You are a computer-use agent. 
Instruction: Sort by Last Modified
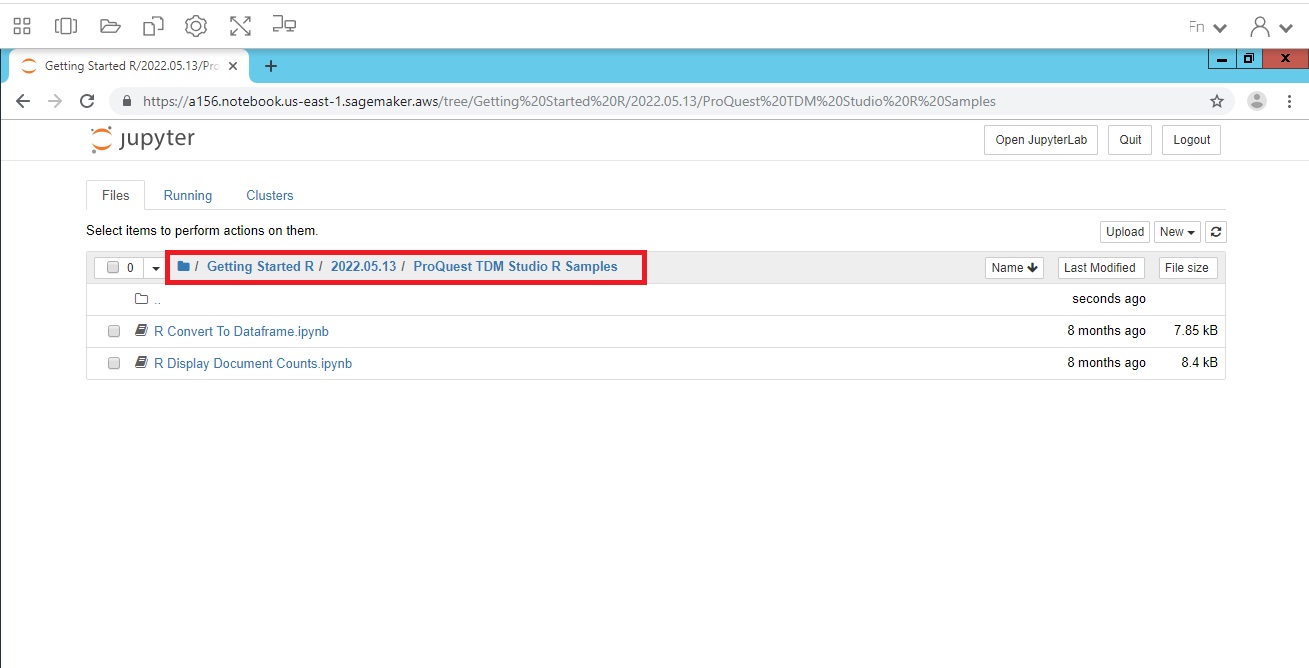click(x=1100, y=268)
